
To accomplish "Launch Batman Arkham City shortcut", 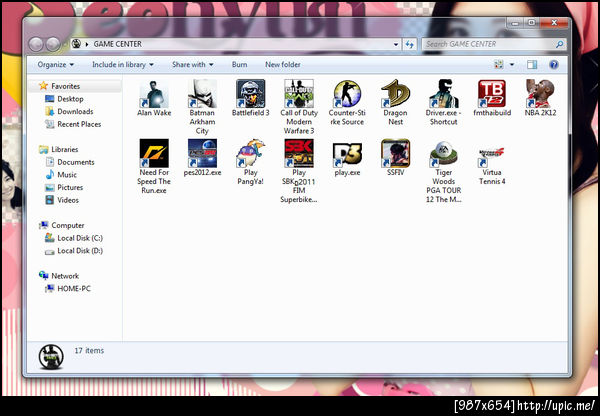I will click(202, 107).
